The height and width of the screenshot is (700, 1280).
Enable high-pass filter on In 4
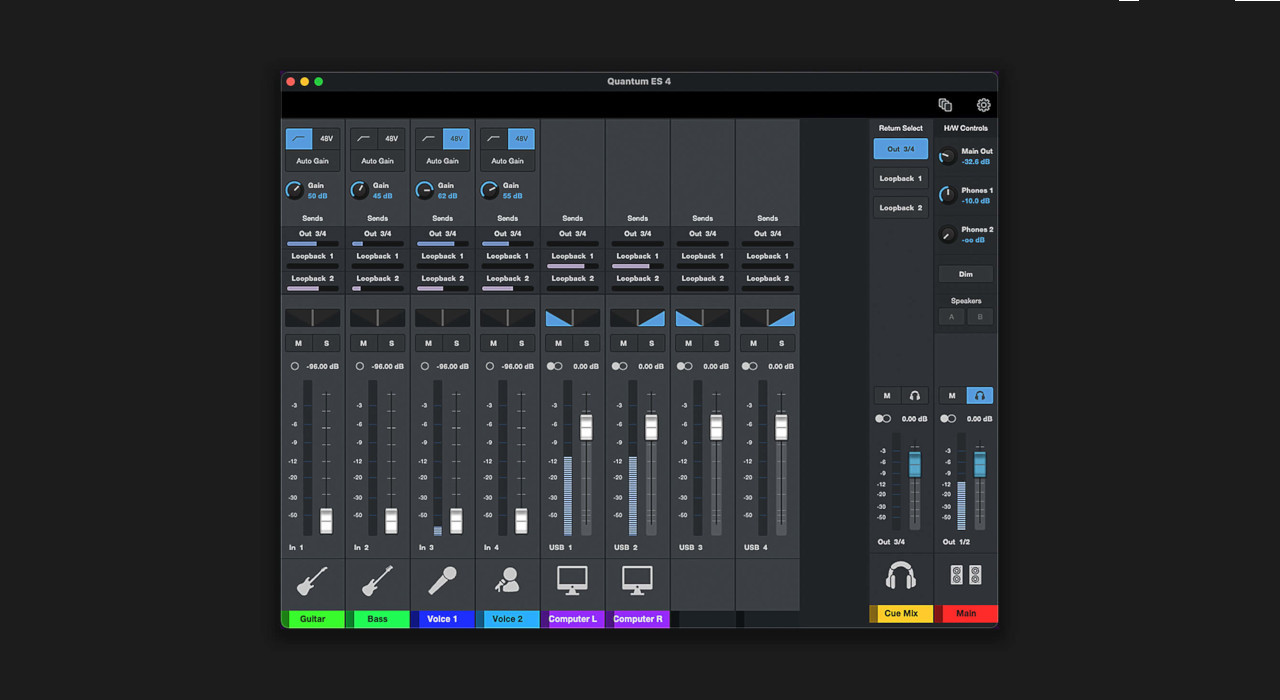coord(494,139)
